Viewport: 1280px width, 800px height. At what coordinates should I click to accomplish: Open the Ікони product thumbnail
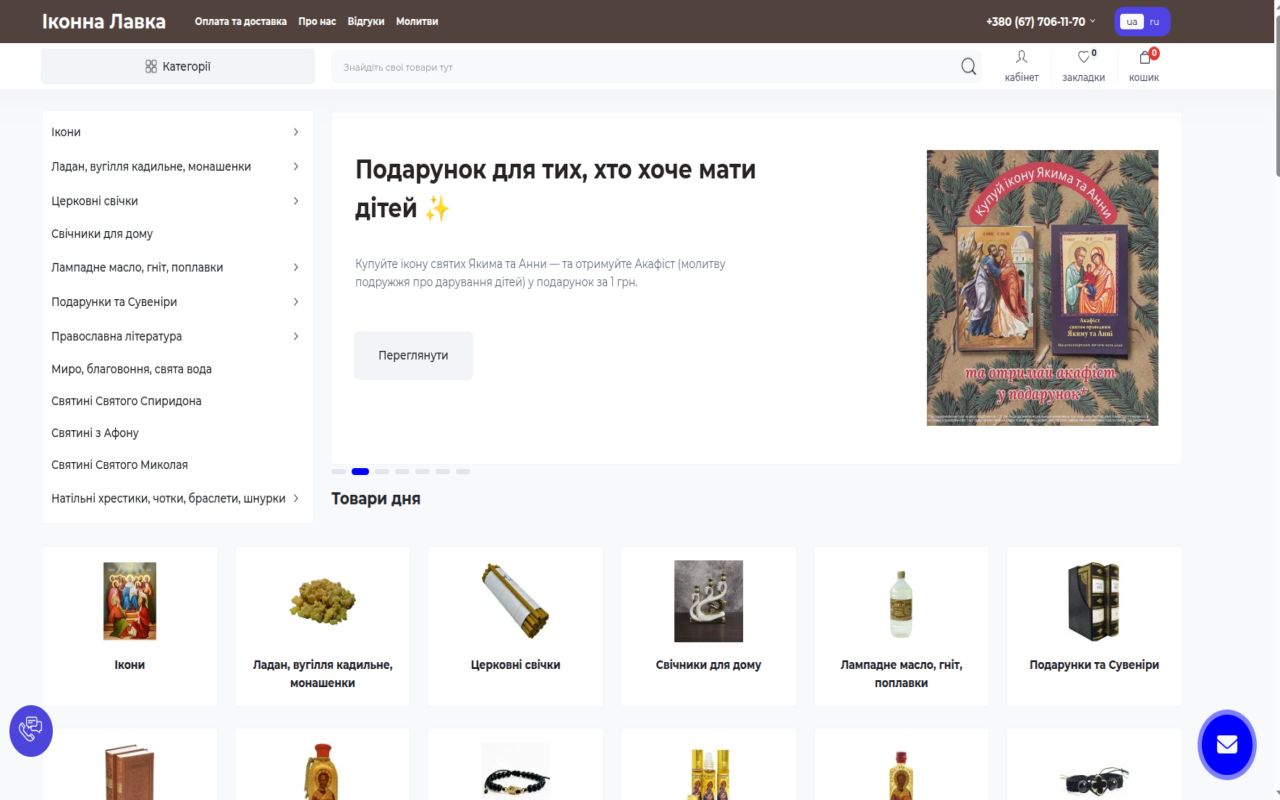[130, 601]
